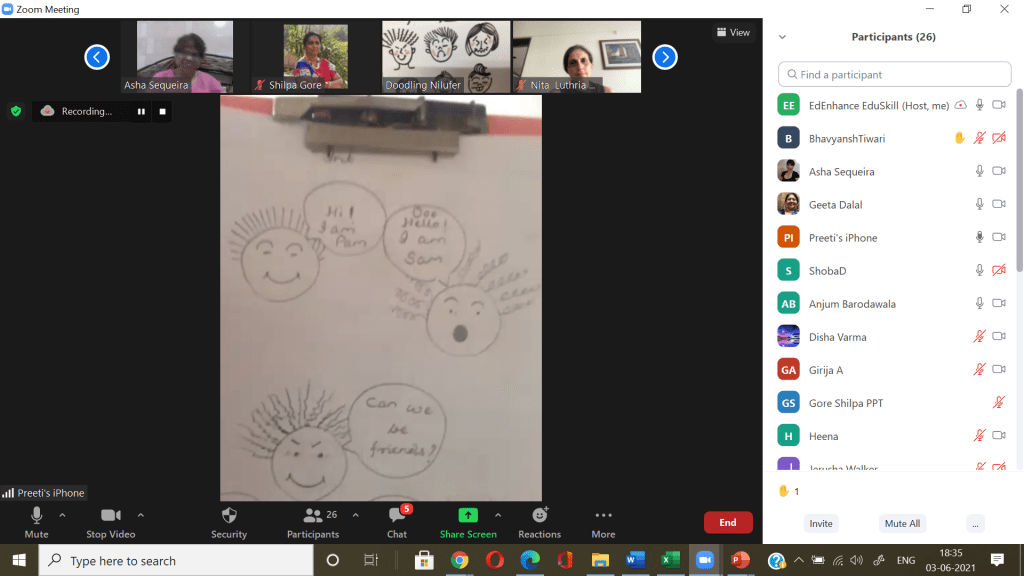Open the View layout menu
1024x576 pixels.
click(x=733, y=33)
